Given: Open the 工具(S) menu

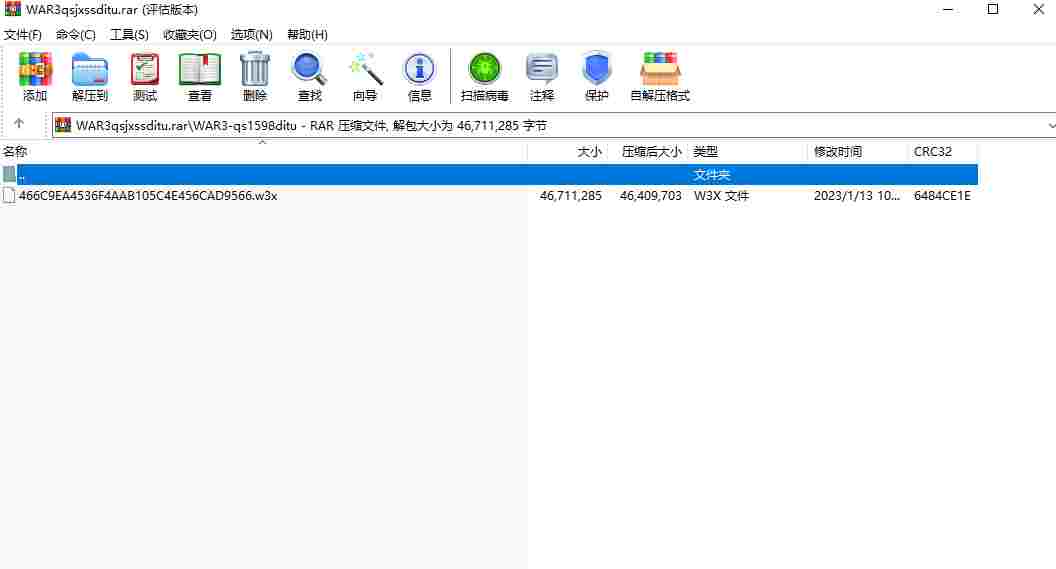Looking at the screenshot, I should pyautogui.click(x=129, y=34).
